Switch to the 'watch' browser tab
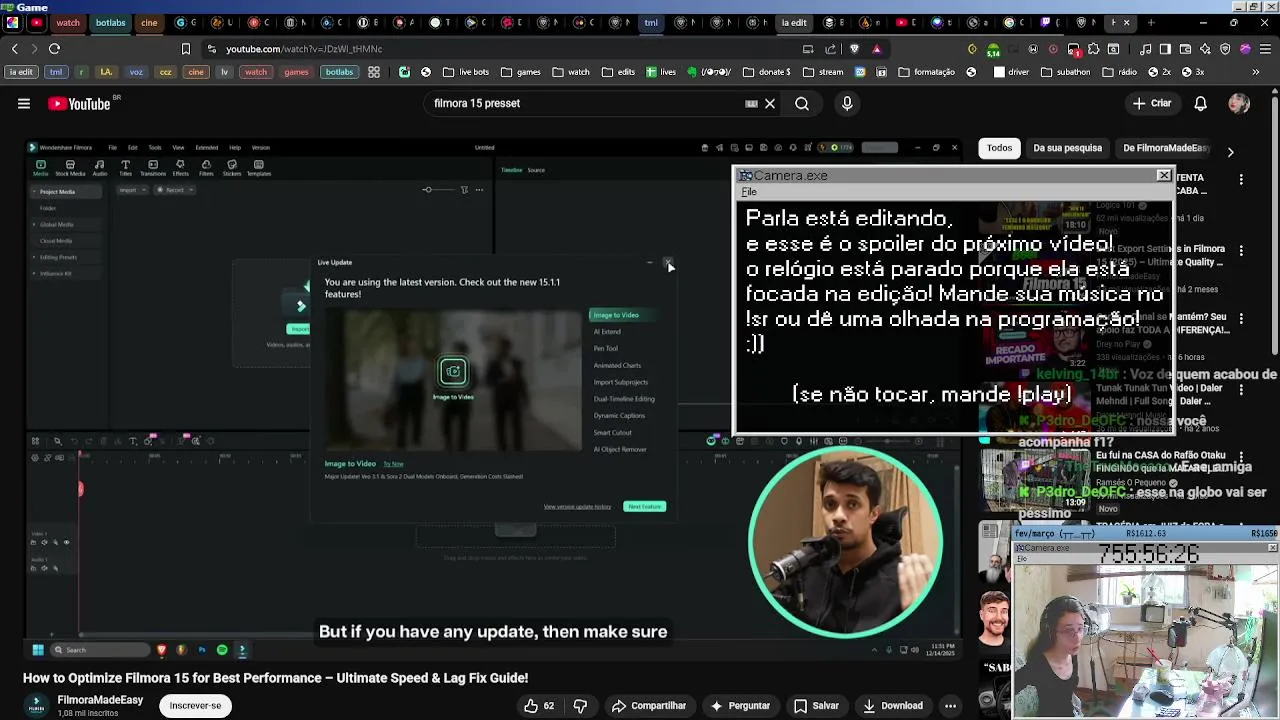The image size is (1280, 720). coord(68,23)
